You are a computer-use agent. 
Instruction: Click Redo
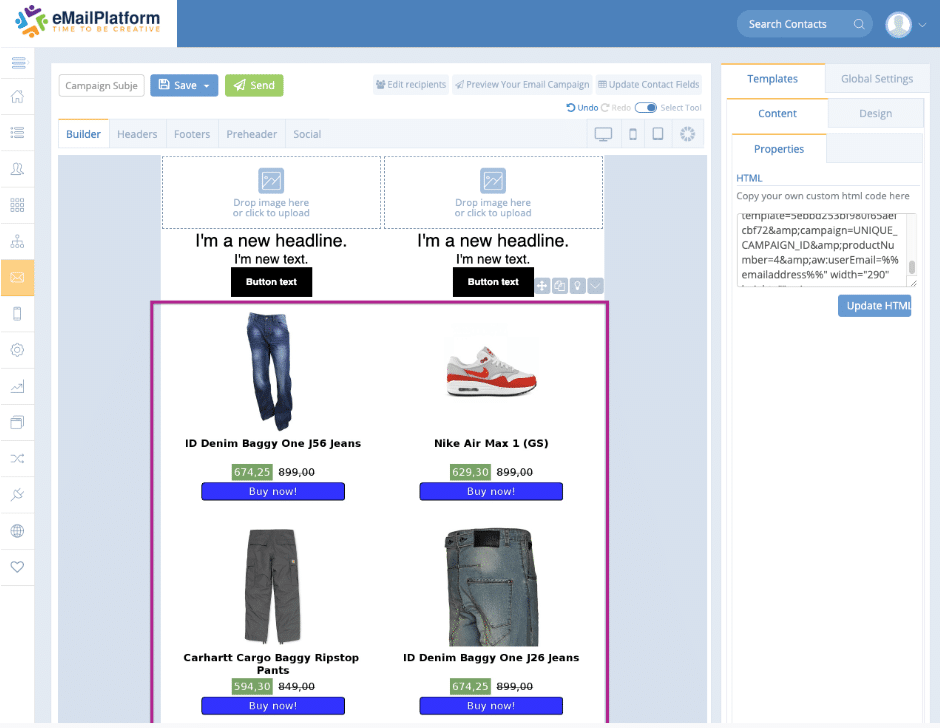coord(616,107)
